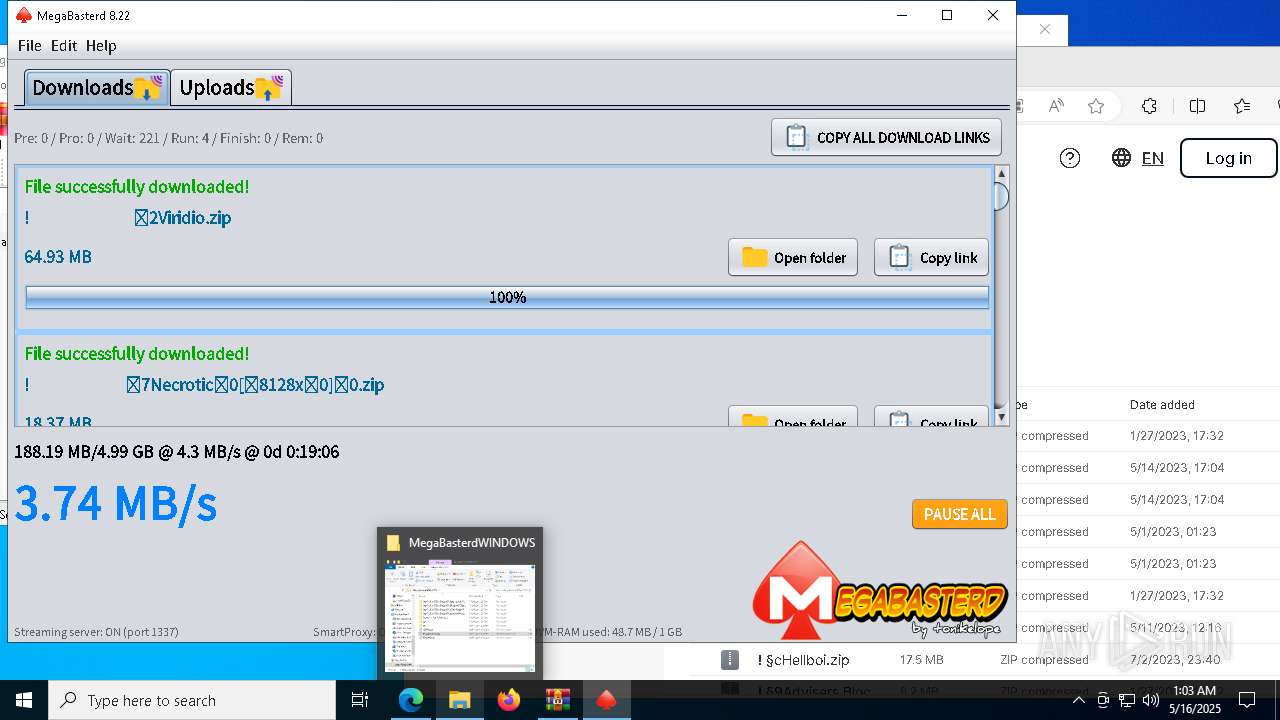Open the taskbar clock and date
The image size is (1280, 720).
pyautogui.click(x=1194, y=700)
